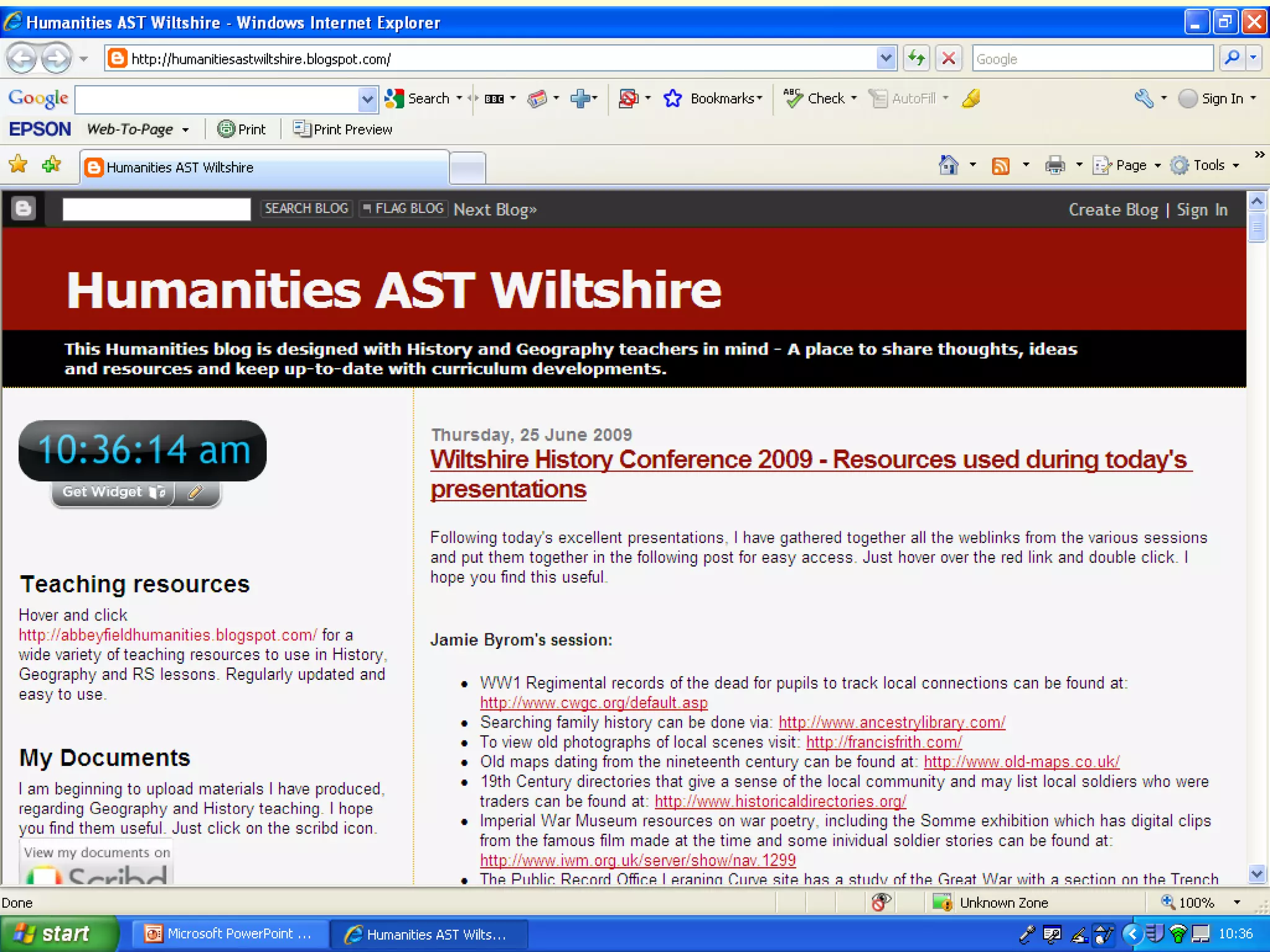Viewport: 1270px width, 952px height.
Task: Click the Home icon in command bar
Action: [948, 165]
